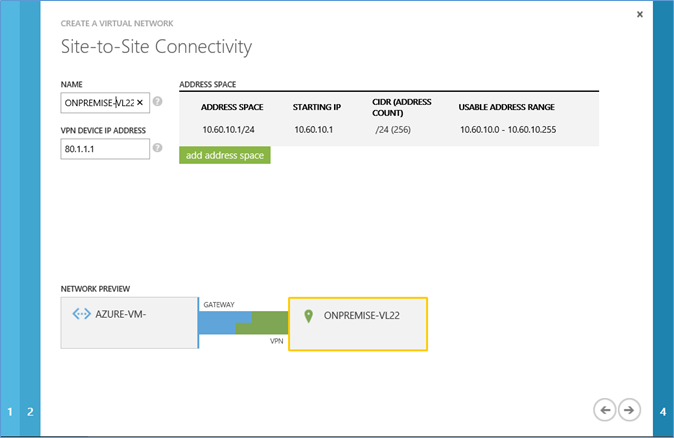The width and height of the screenshot is (674, 438).
Task: Close the Create Virtual Network dialog
Action: pos(640,15)
